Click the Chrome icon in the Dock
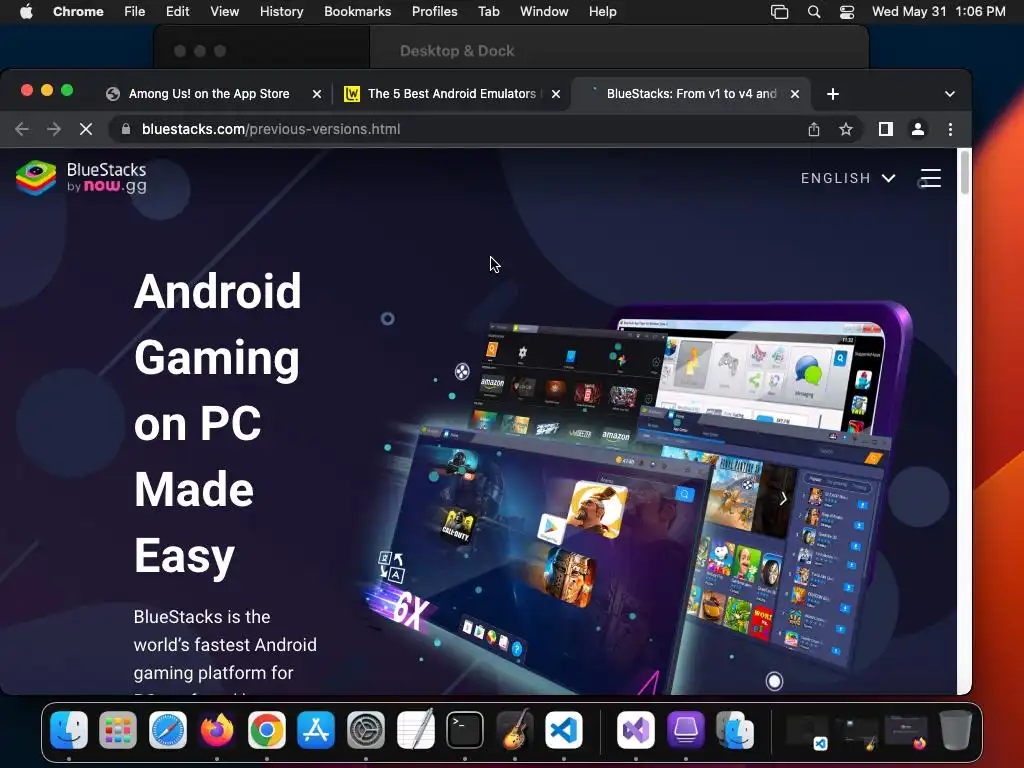 (266, 730)
